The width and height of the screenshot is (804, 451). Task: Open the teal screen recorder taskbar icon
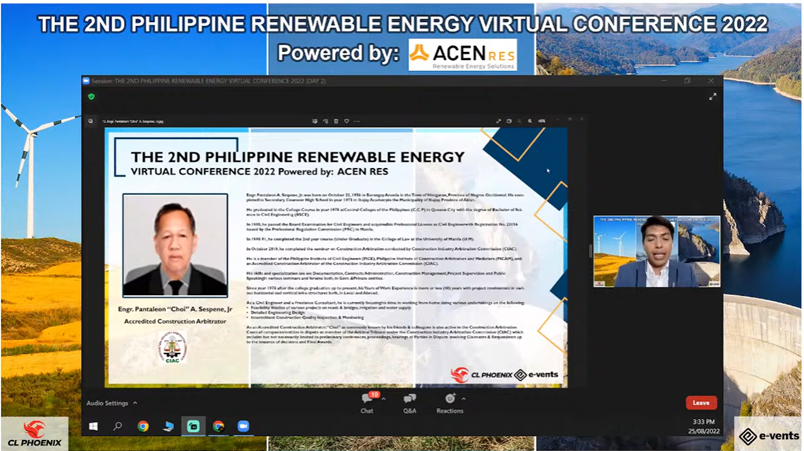pos(193,426)
